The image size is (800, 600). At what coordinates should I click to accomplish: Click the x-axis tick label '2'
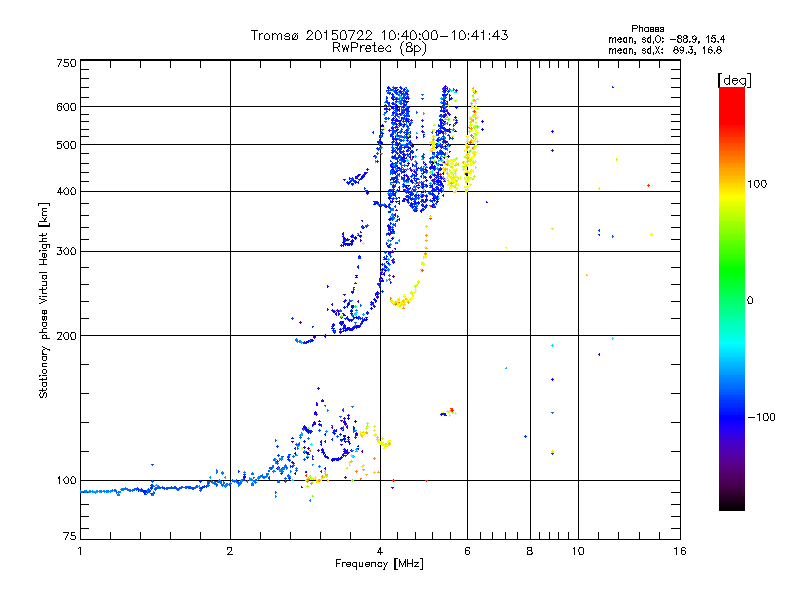pos(230,551)
